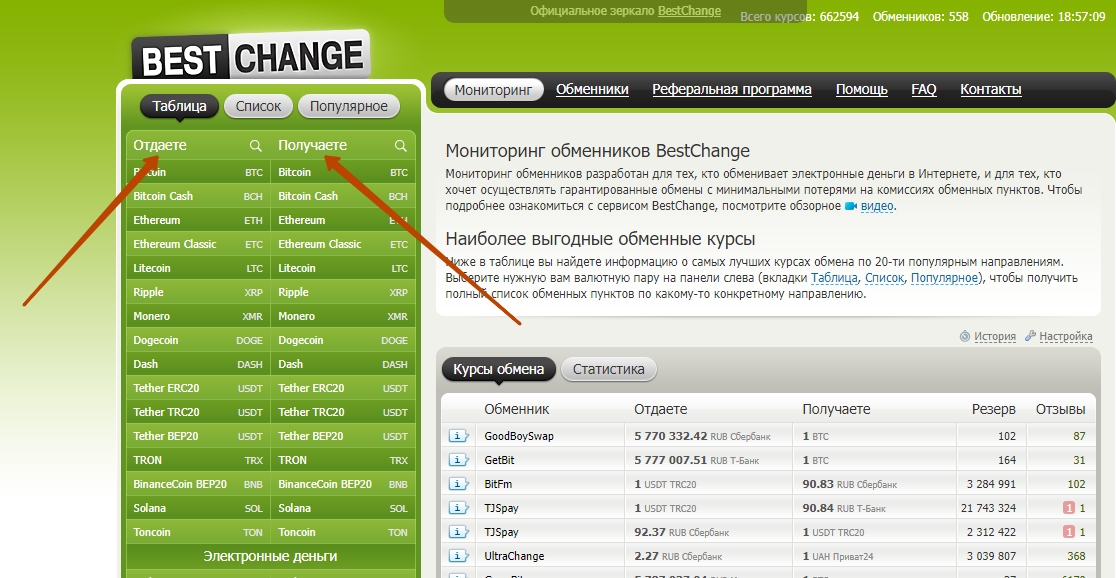Switch to Популярное tab

click(349, 106)
